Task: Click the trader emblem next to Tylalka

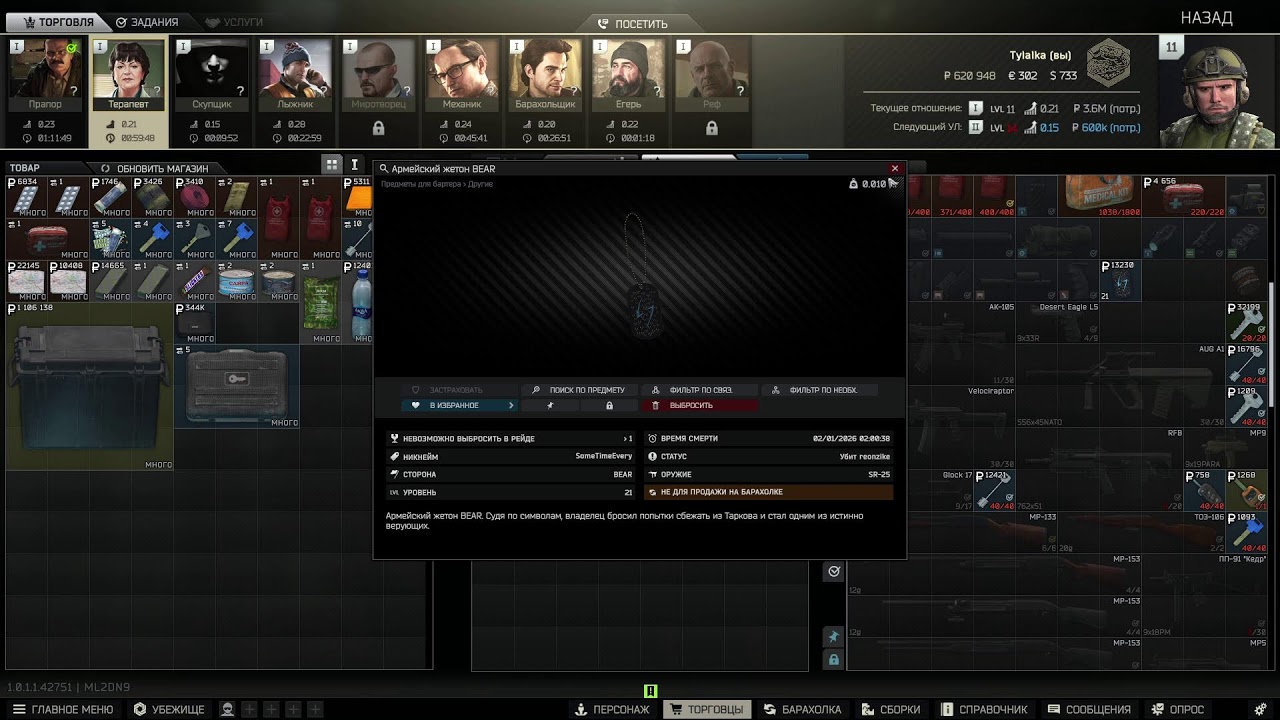Action: 1108,62
